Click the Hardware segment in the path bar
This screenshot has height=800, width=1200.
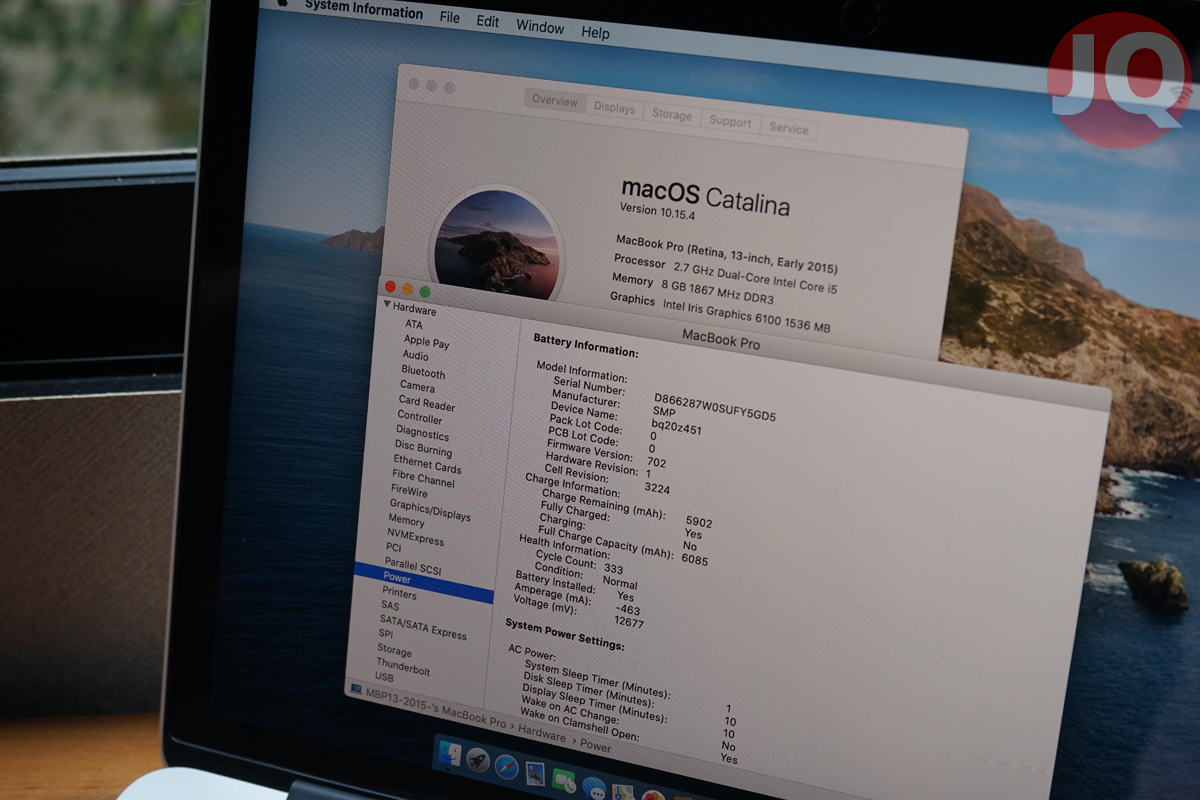coord(541,734)
